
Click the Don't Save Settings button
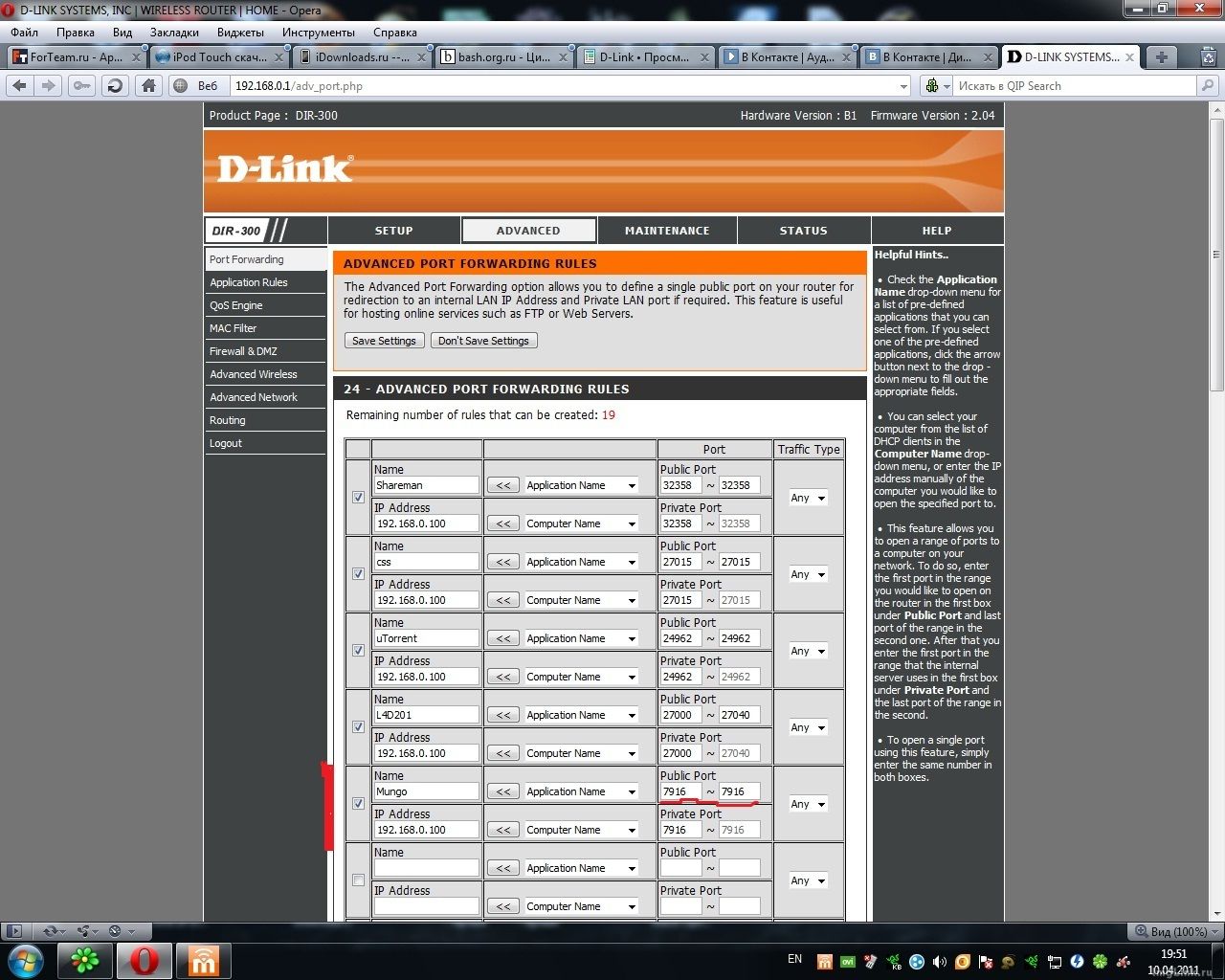(483, 341)
